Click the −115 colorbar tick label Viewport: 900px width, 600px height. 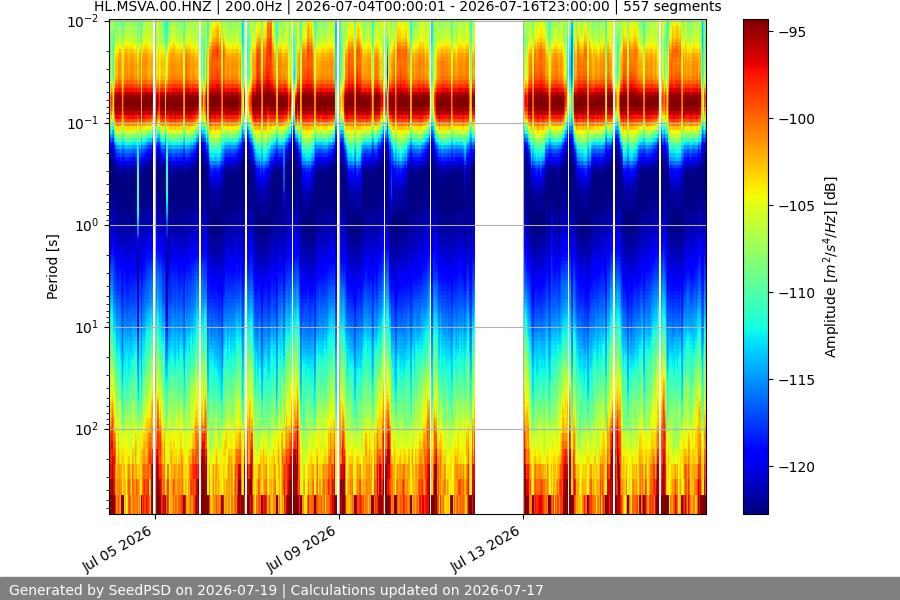pos(797,380)
